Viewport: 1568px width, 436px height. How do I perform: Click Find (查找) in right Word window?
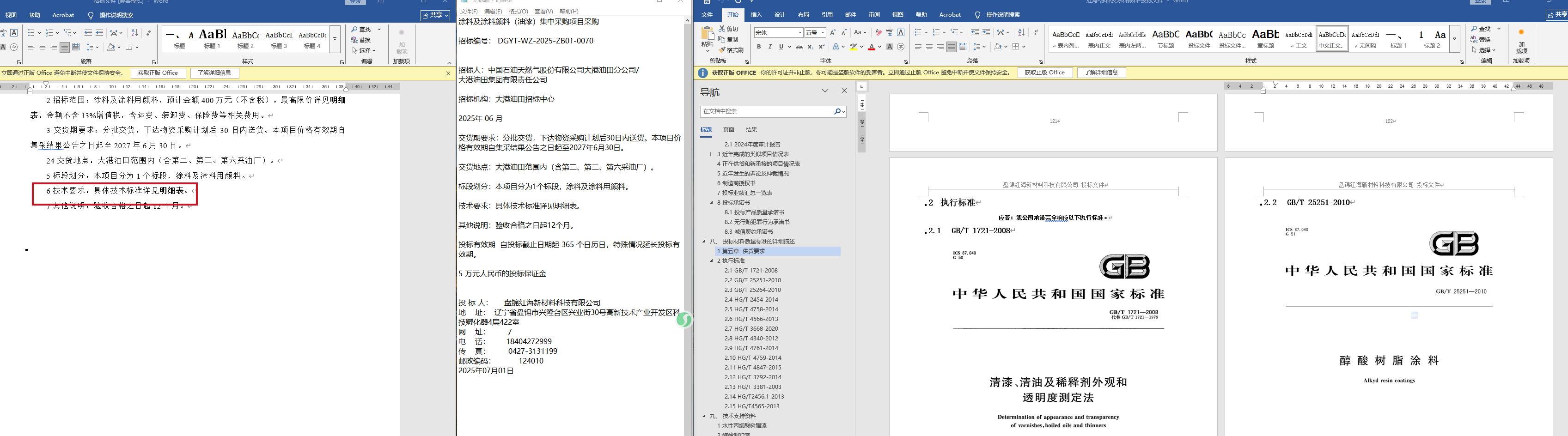click(x=1481, y=29)
